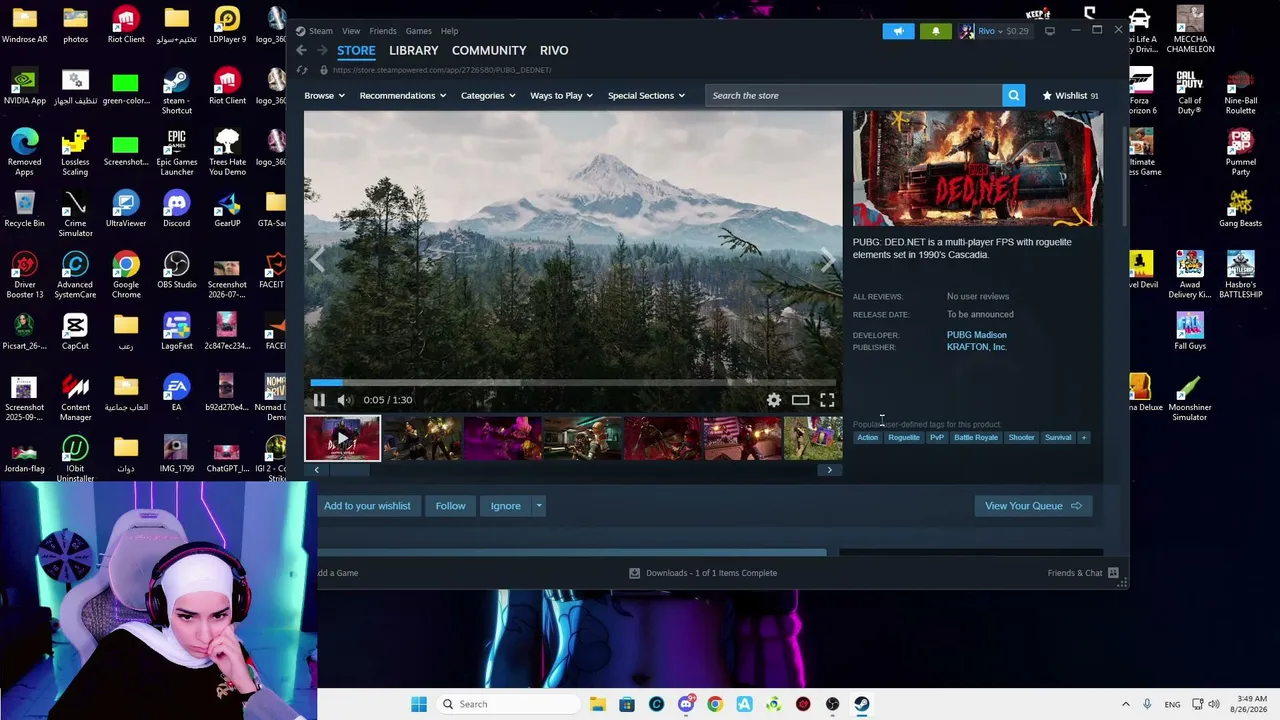Reload the Steam store page
This screenshot has width=1280, height=720.
click(302, 70)
